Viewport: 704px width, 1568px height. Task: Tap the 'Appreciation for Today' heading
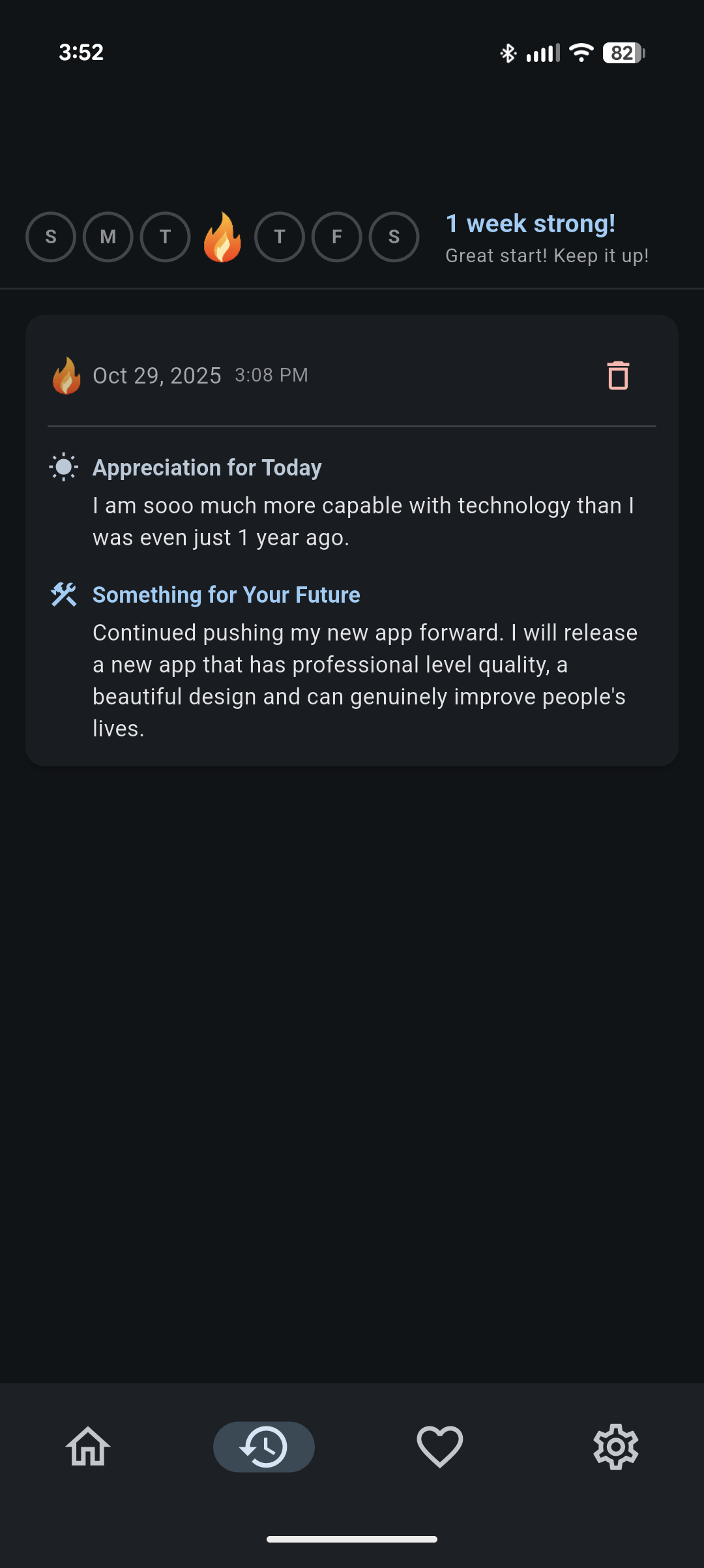coord(207,468)
